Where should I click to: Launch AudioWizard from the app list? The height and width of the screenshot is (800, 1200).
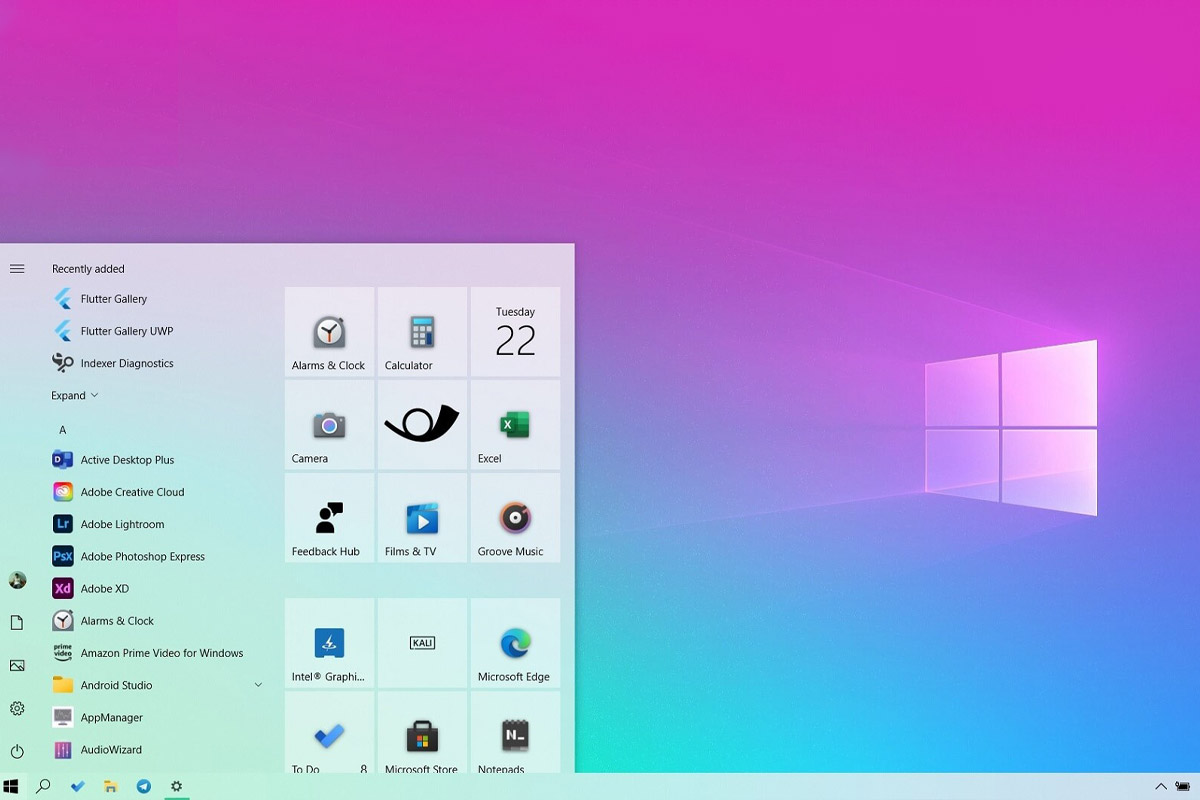(158, 749)
